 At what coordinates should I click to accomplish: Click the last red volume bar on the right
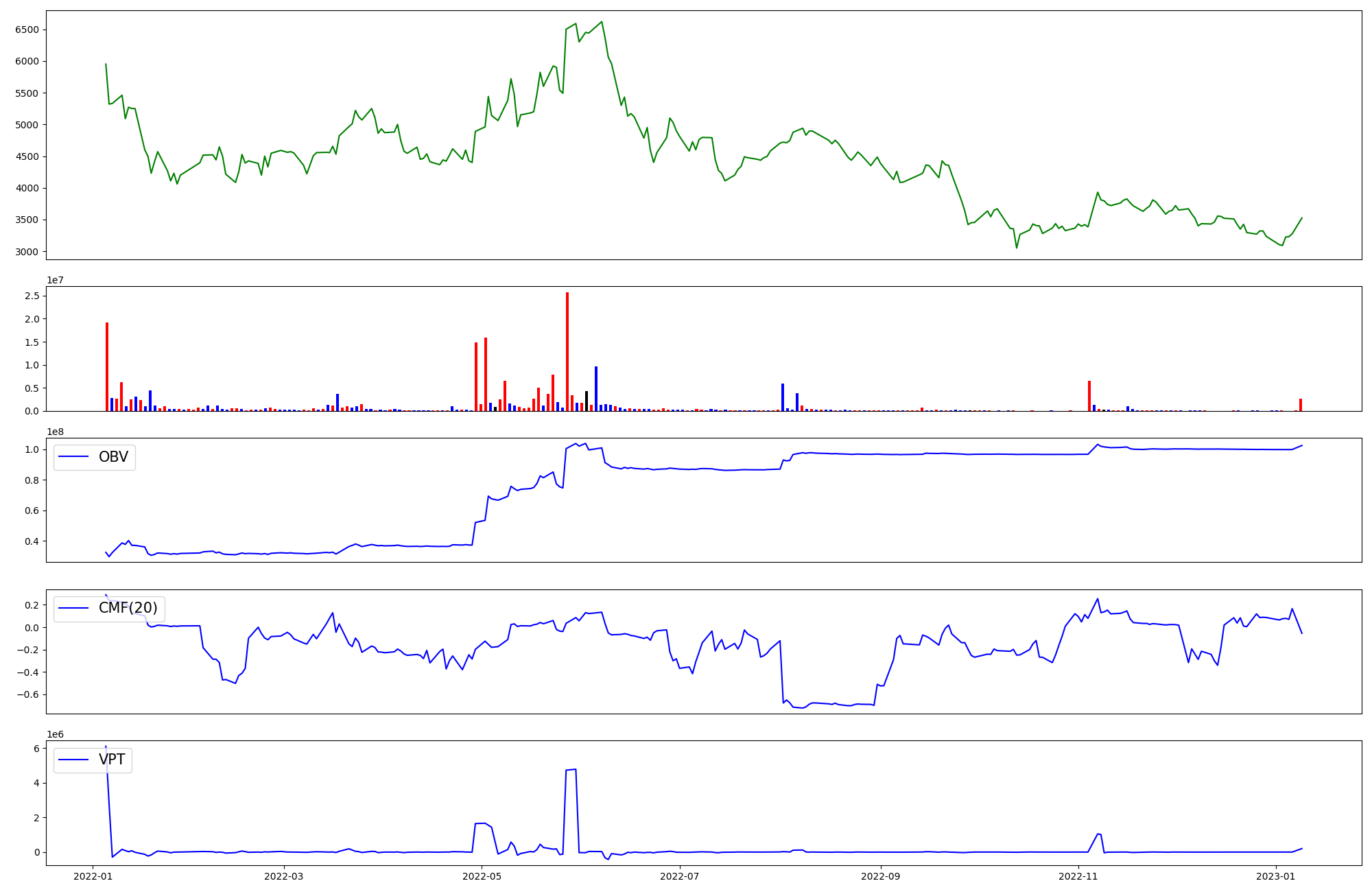[1301, 405]
